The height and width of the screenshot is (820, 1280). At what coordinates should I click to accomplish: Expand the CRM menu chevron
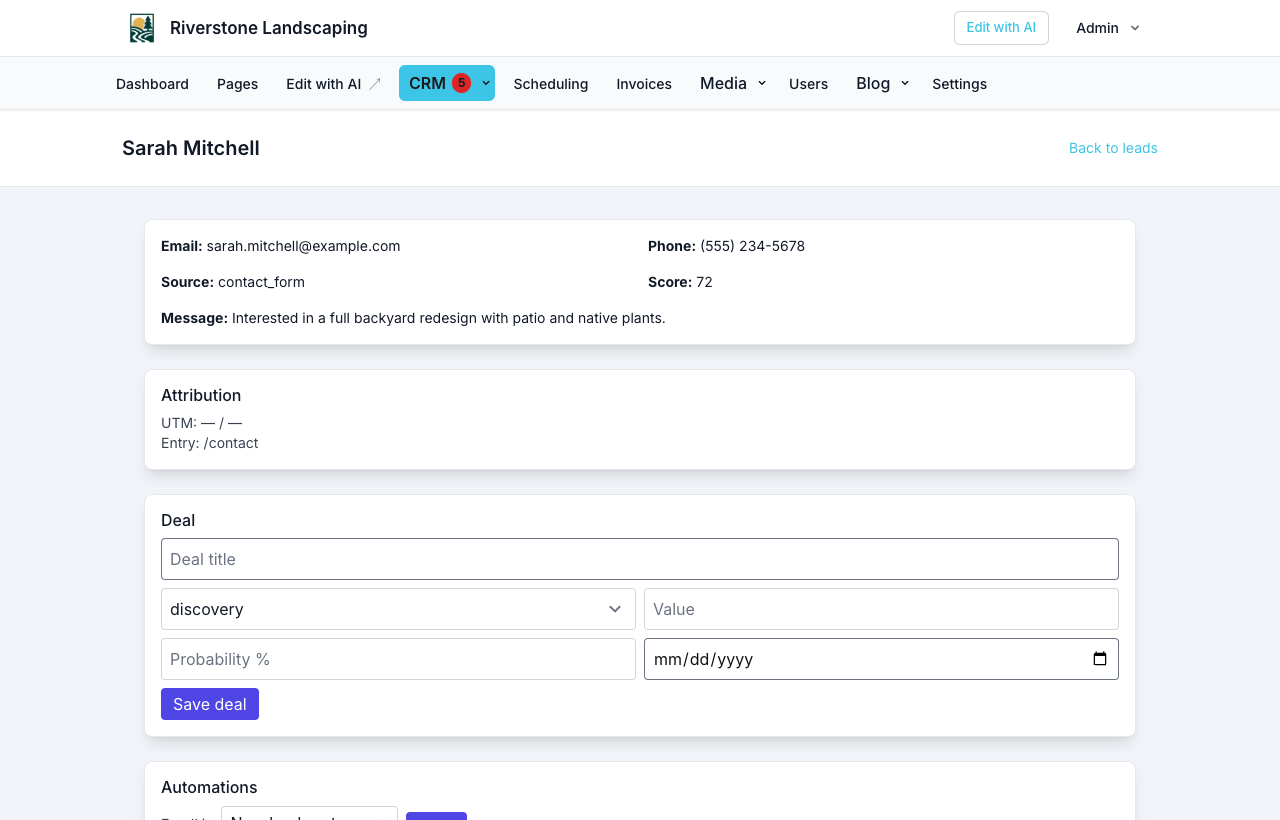tap(486, 83)
